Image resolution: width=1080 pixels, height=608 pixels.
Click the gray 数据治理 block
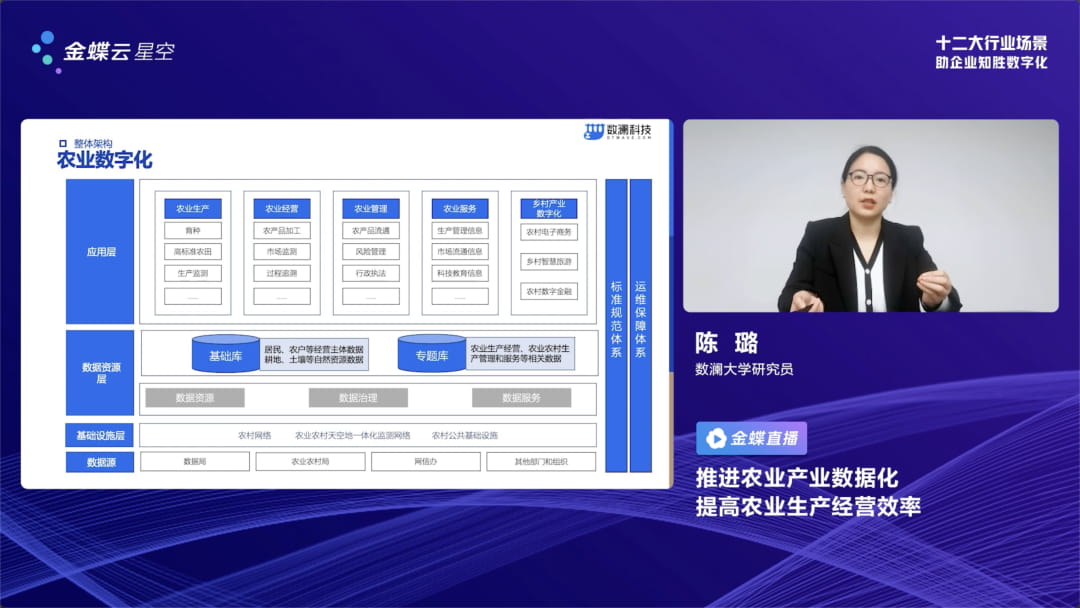pos(358,398)
